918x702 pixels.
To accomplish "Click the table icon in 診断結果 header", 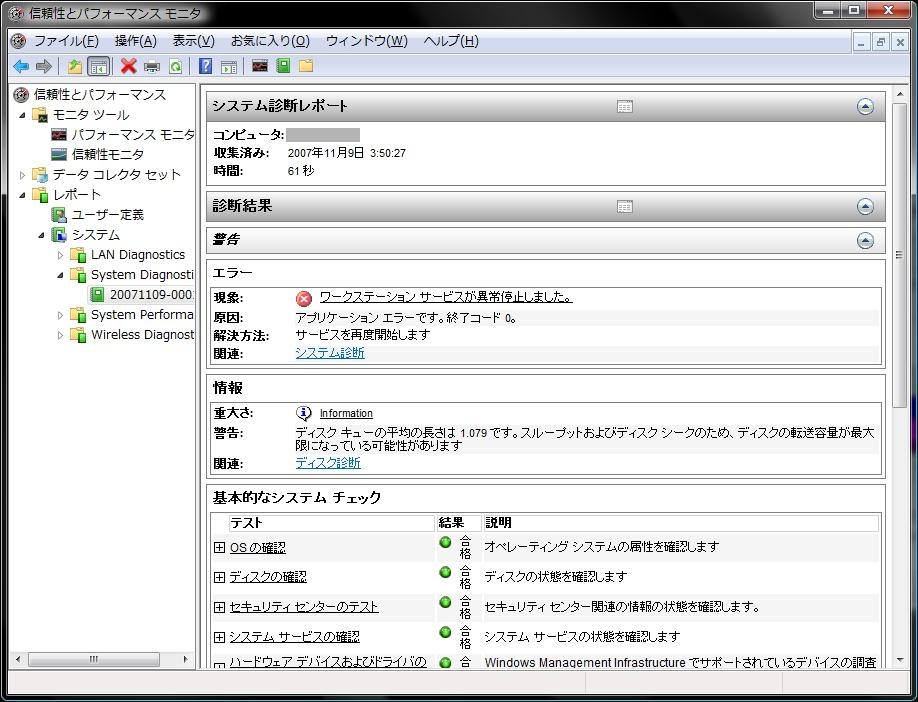I will pyautogui.click(x=625, y=207).
